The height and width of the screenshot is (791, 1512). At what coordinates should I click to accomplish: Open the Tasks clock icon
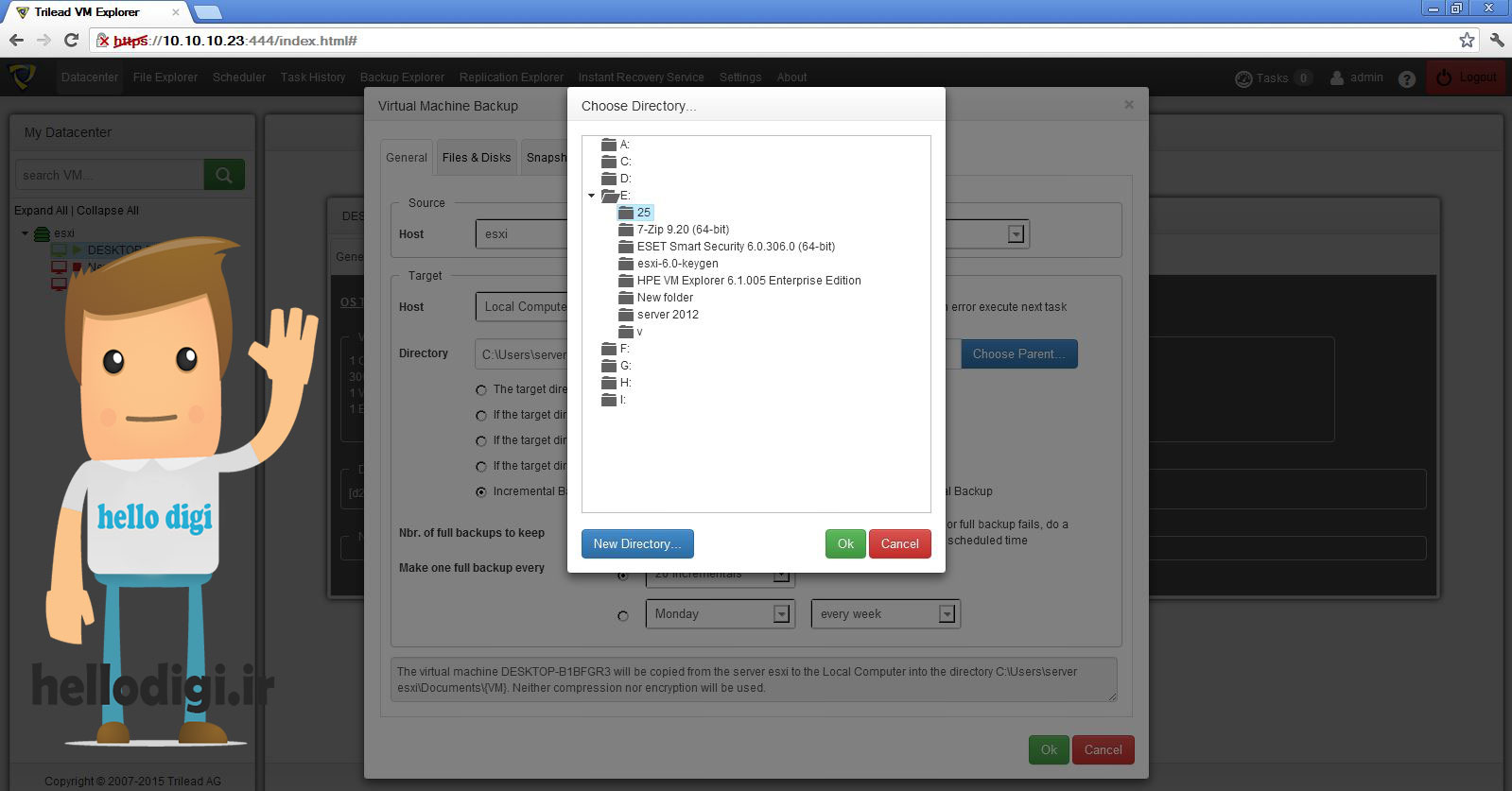1243,78
